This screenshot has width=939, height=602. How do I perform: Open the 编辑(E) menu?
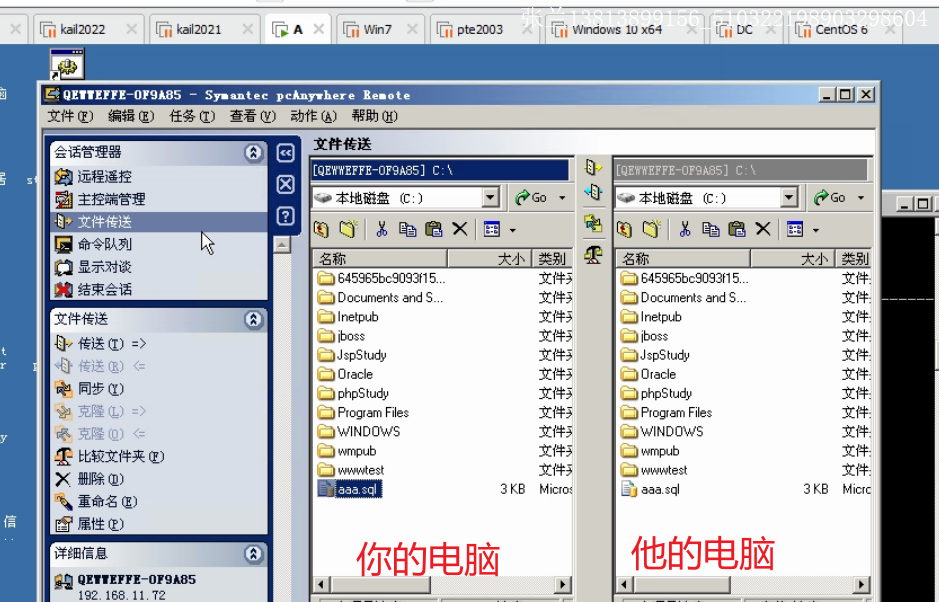click(x=131, y=116)
